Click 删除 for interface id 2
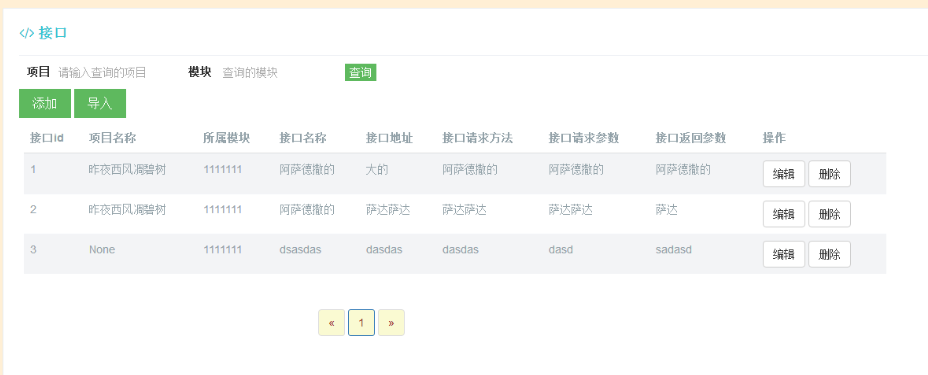 [829, 214]
